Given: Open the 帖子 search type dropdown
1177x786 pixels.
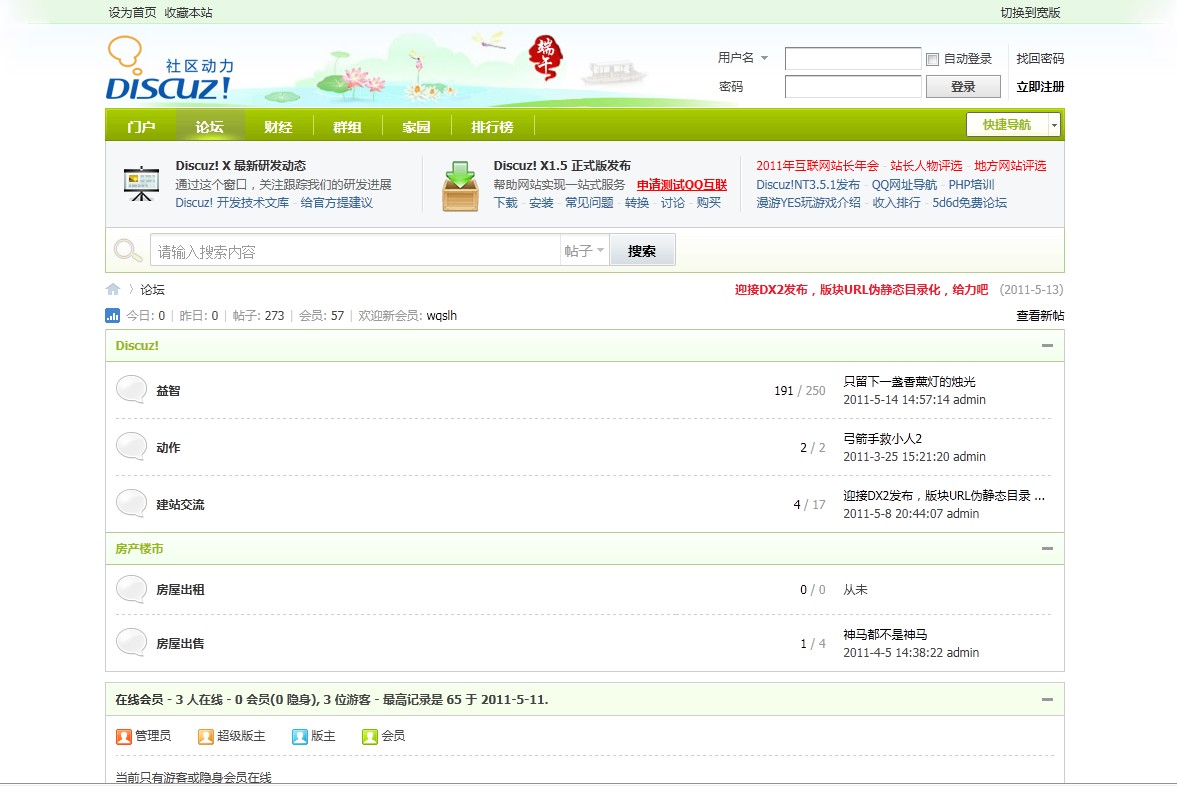Looking at the screenshot, I should 584,251.
